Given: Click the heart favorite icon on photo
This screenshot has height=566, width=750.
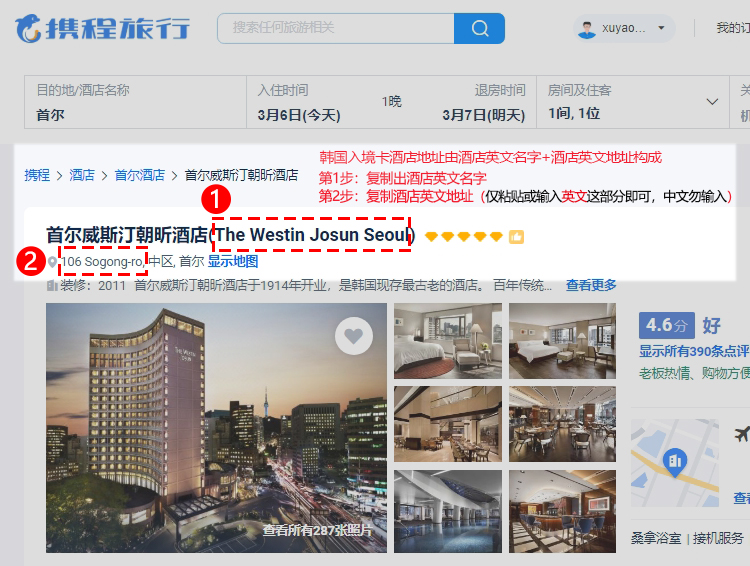Looking at the screenshot, I should coord(354,336).
